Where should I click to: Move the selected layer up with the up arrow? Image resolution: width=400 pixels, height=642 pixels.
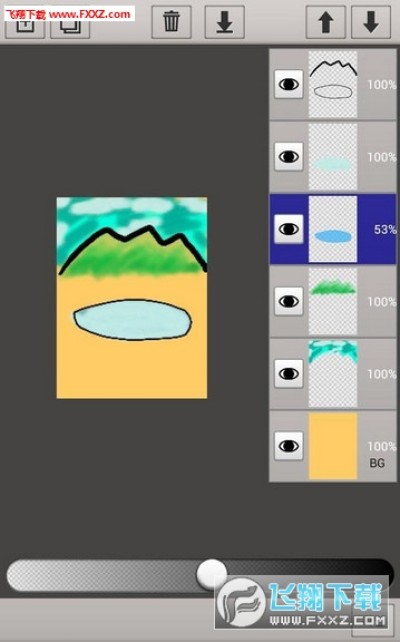[325, 22]
